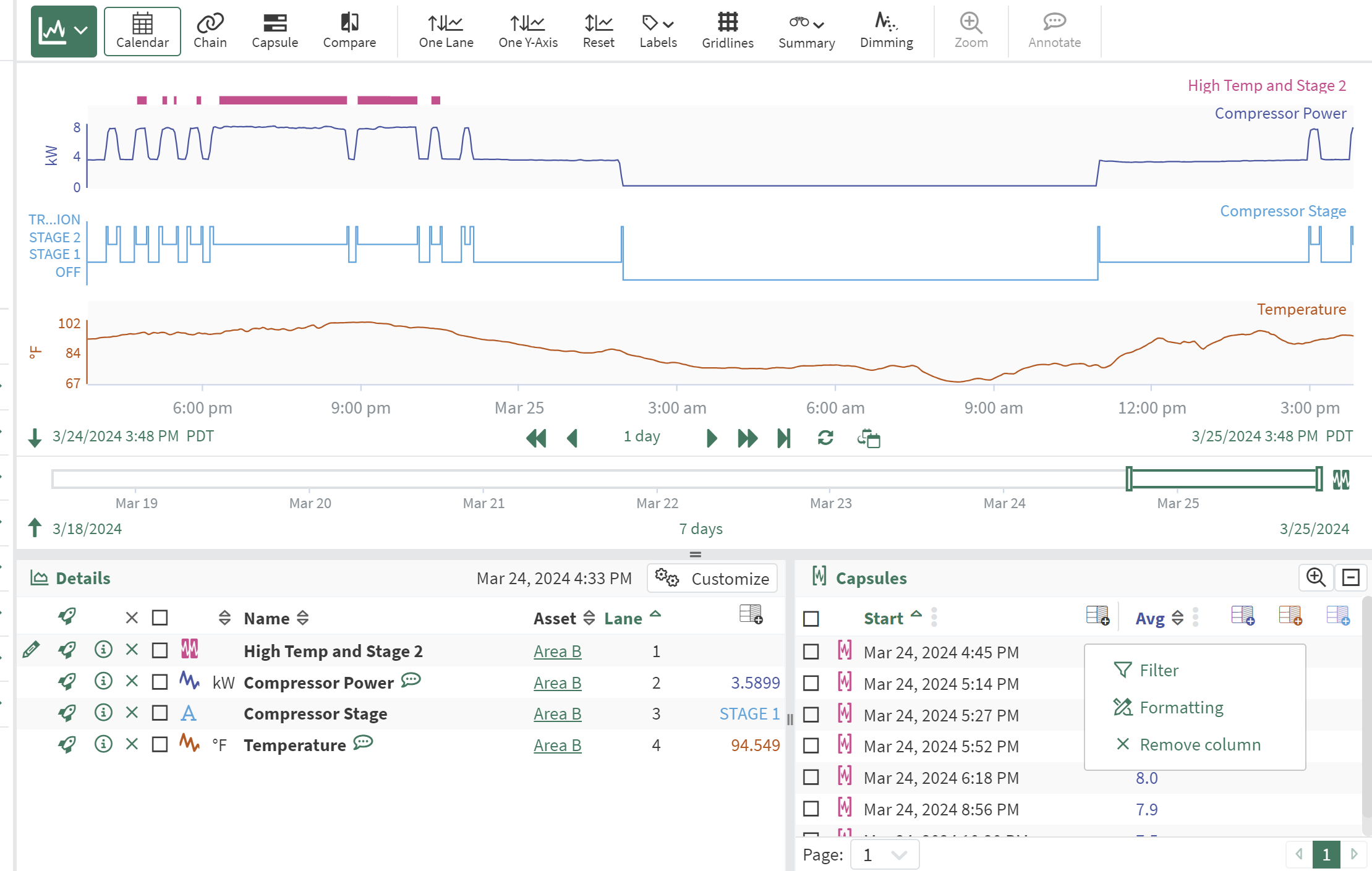Expand the Summary dropdown menu
The height and width of the screenshot is (871, 1372).
click(806, 31)
